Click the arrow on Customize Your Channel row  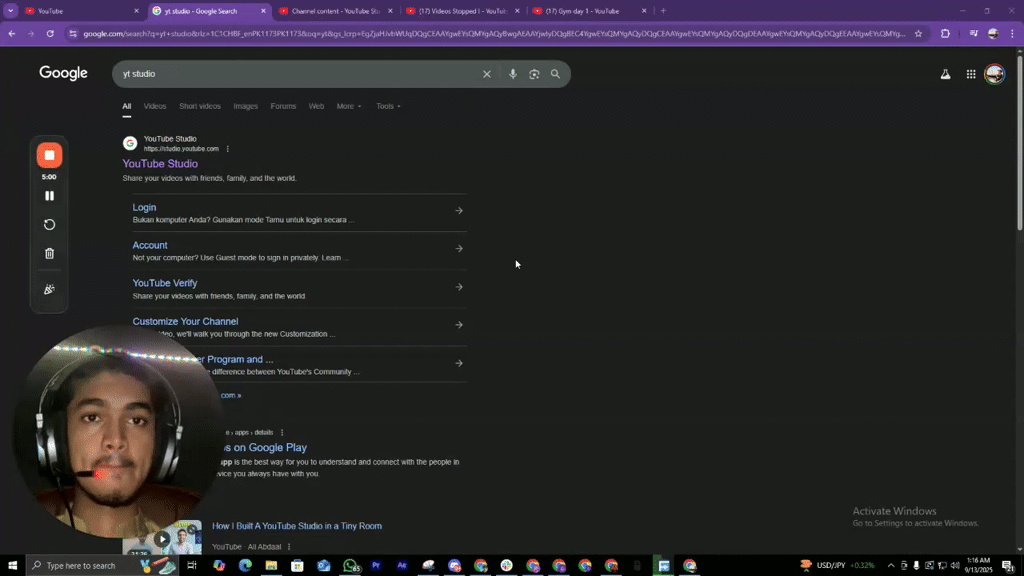[459, 325]
